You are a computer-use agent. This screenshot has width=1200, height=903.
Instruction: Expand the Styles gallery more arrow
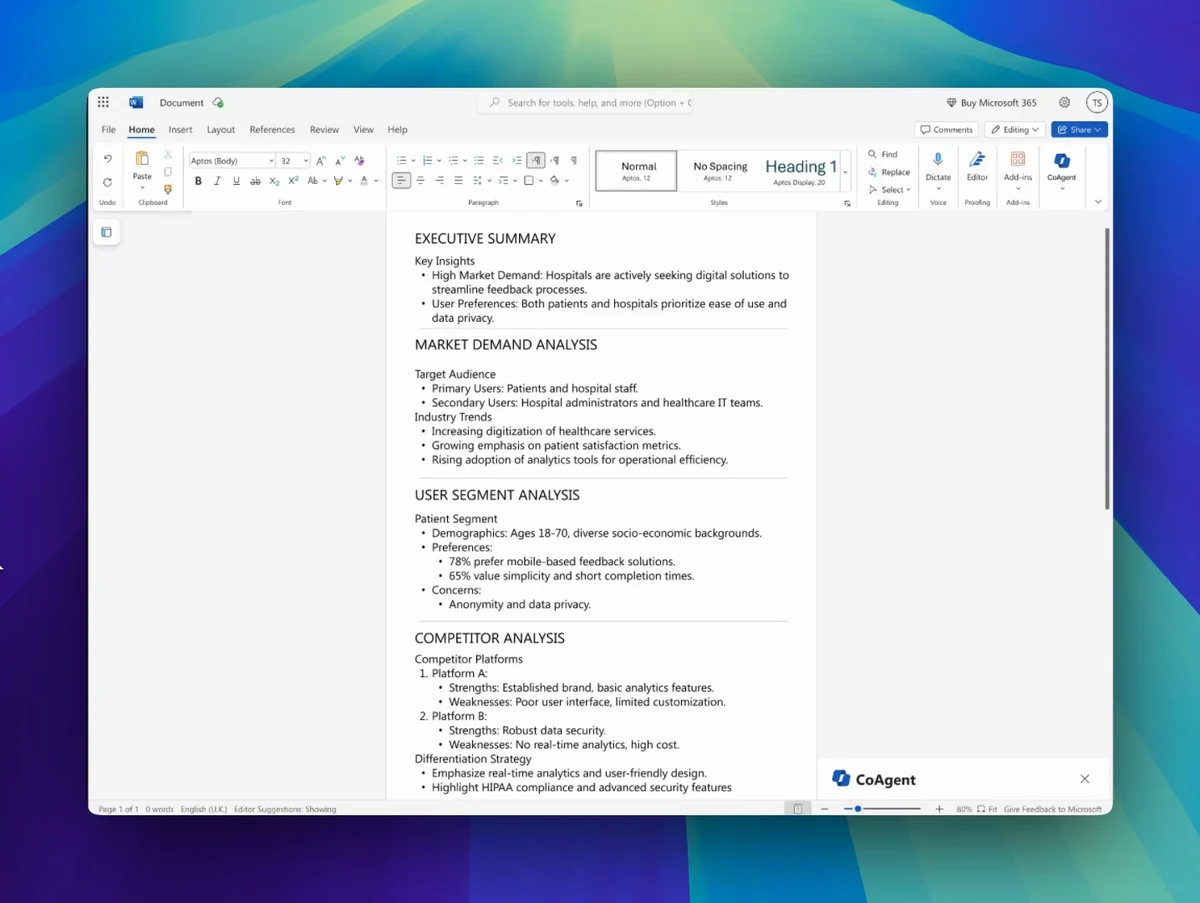[845, 172]
